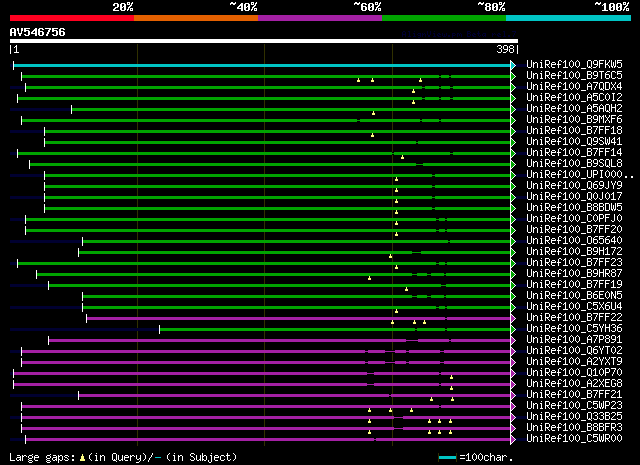Click the 'Large gaps' legend text
The width and height of the screenshot is (640, 465).
42,458
